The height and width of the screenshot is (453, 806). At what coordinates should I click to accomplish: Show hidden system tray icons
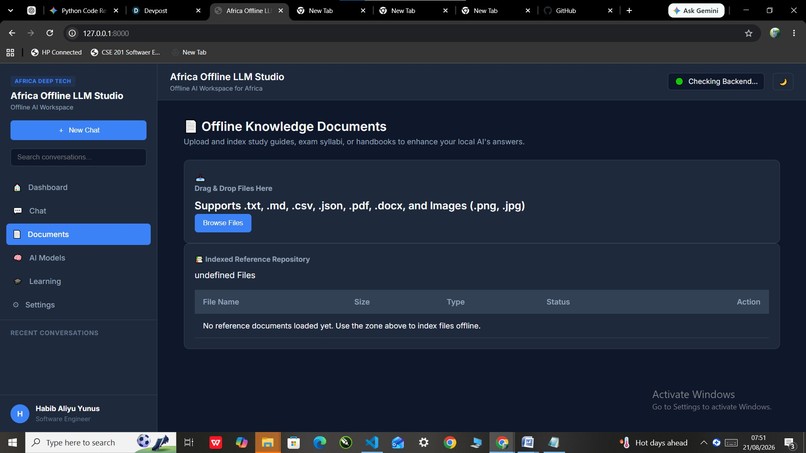click(703, 442)
